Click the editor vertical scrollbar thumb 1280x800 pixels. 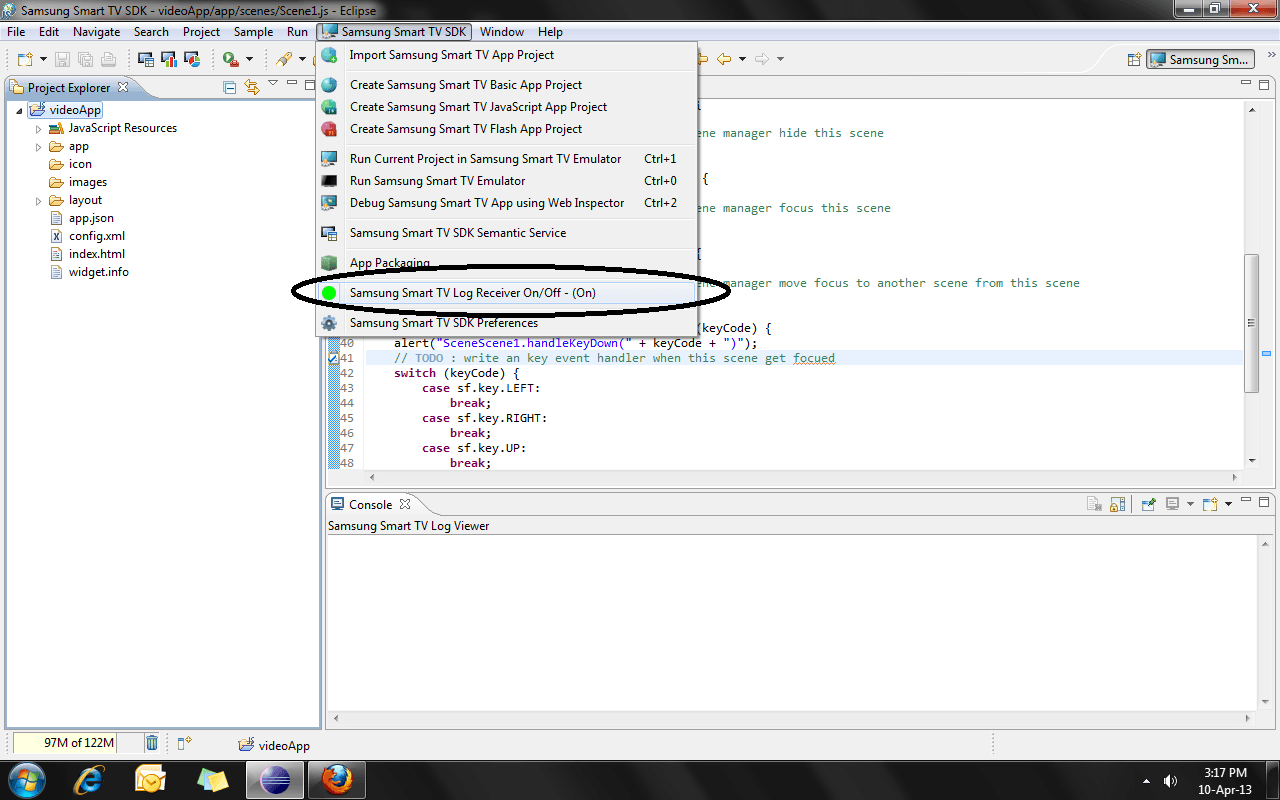click(x=1252, y=323)
